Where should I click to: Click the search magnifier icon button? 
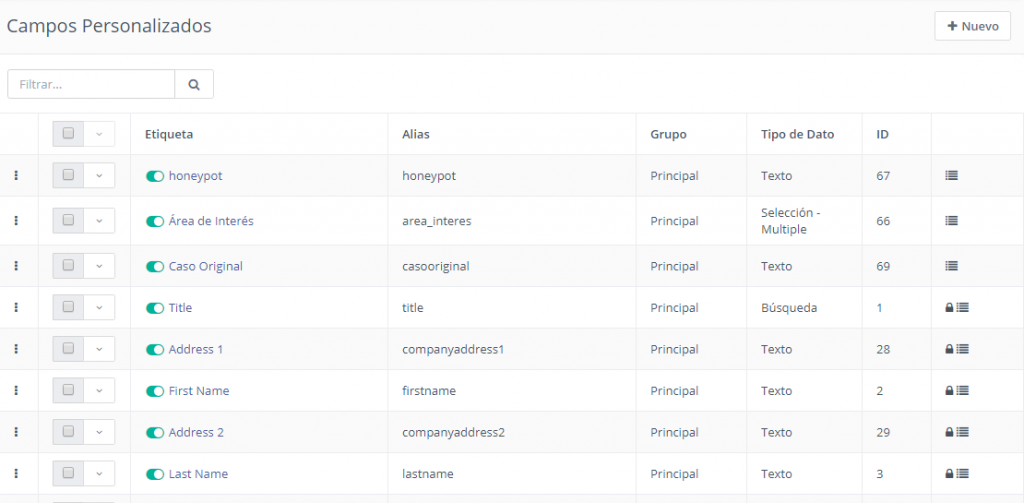point(194,85)
